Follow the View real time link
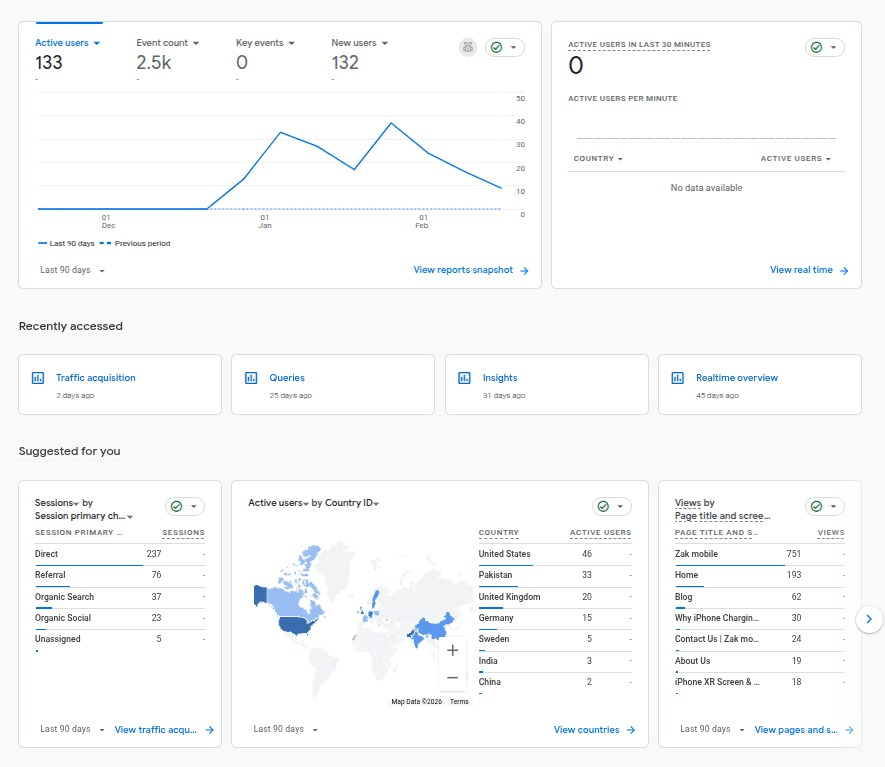 click(808, 270)
